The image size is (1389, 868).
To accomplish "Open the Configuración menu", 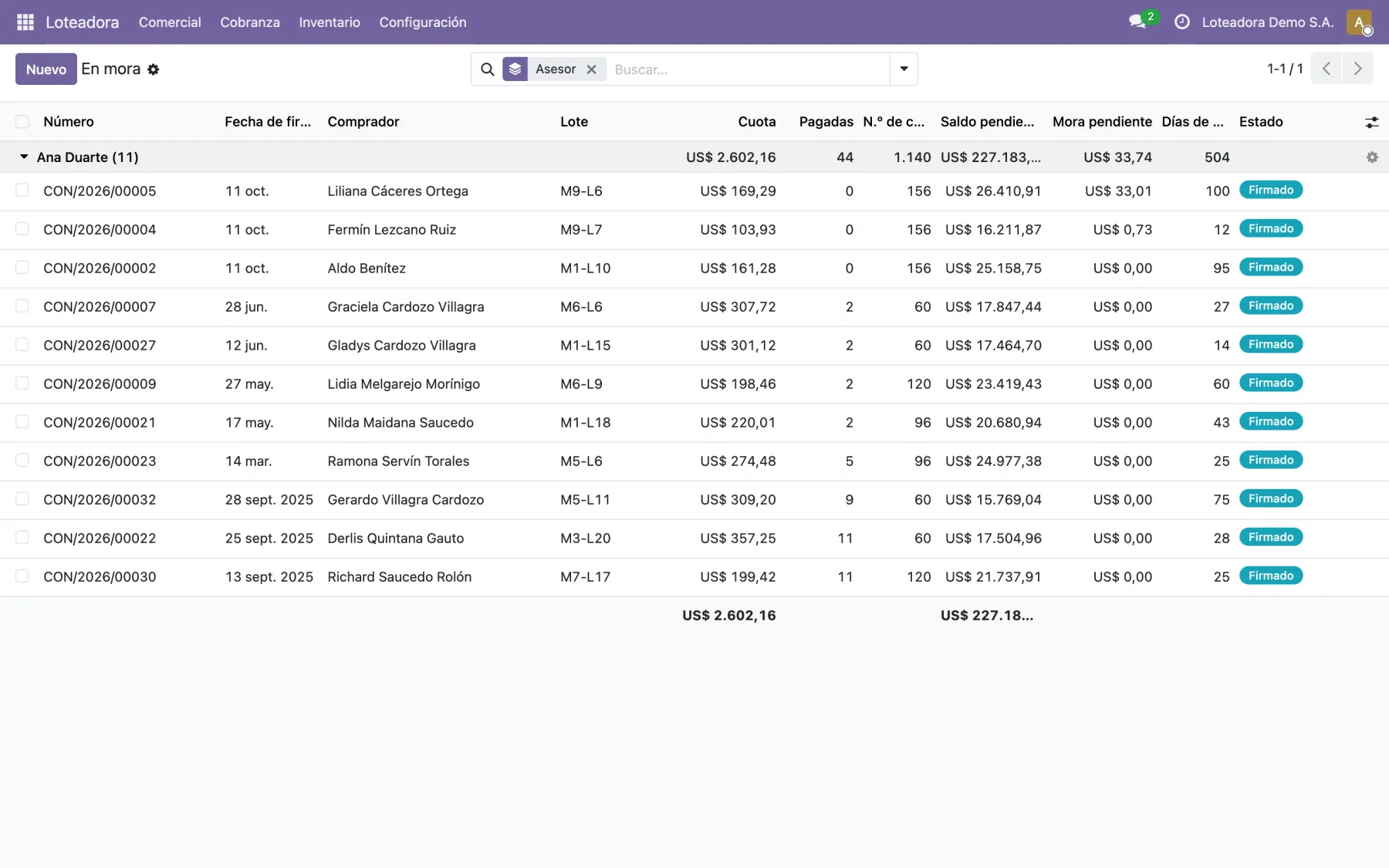I will (x=423, y=22).
